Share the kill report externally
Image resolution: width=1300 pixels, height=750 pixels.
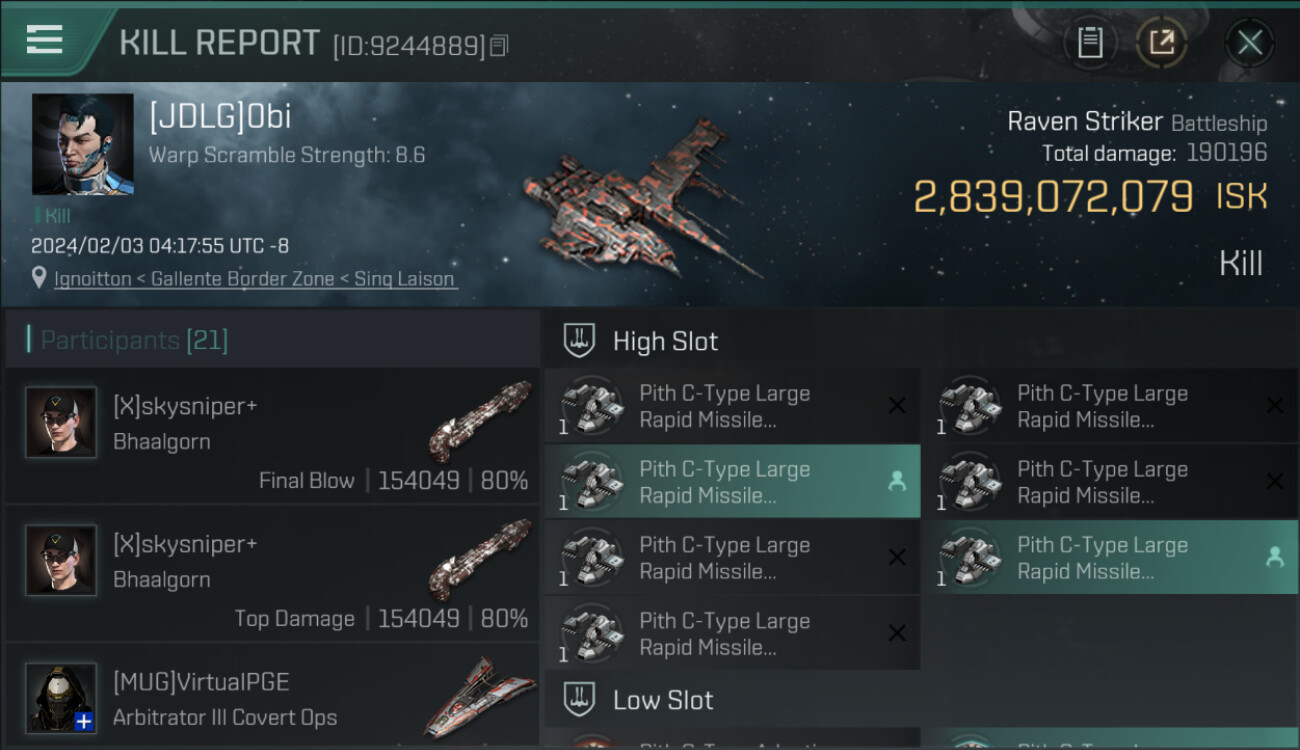click(1161, 42)
